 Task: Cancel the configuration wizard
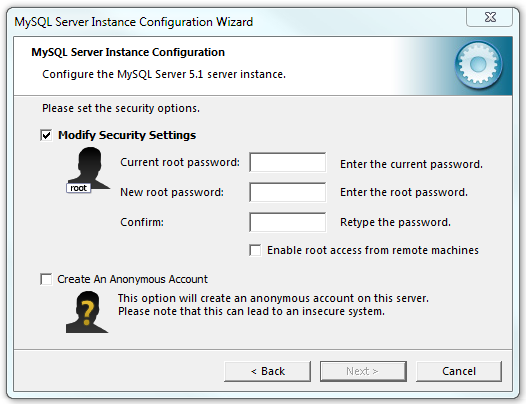[459, 371]
